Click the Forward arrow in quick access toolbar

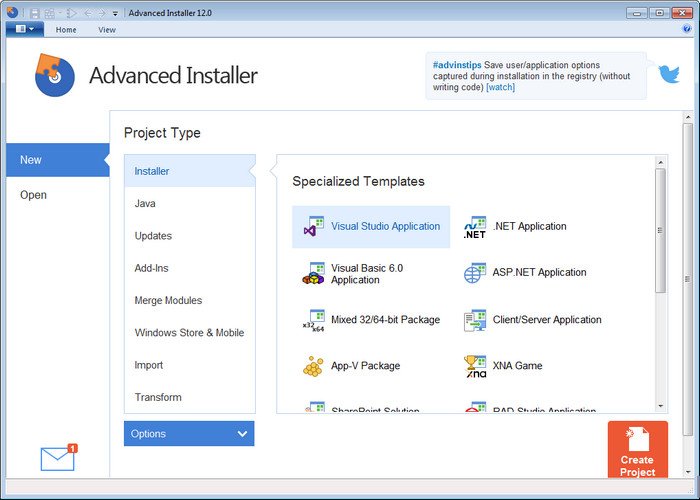(102, 13)
